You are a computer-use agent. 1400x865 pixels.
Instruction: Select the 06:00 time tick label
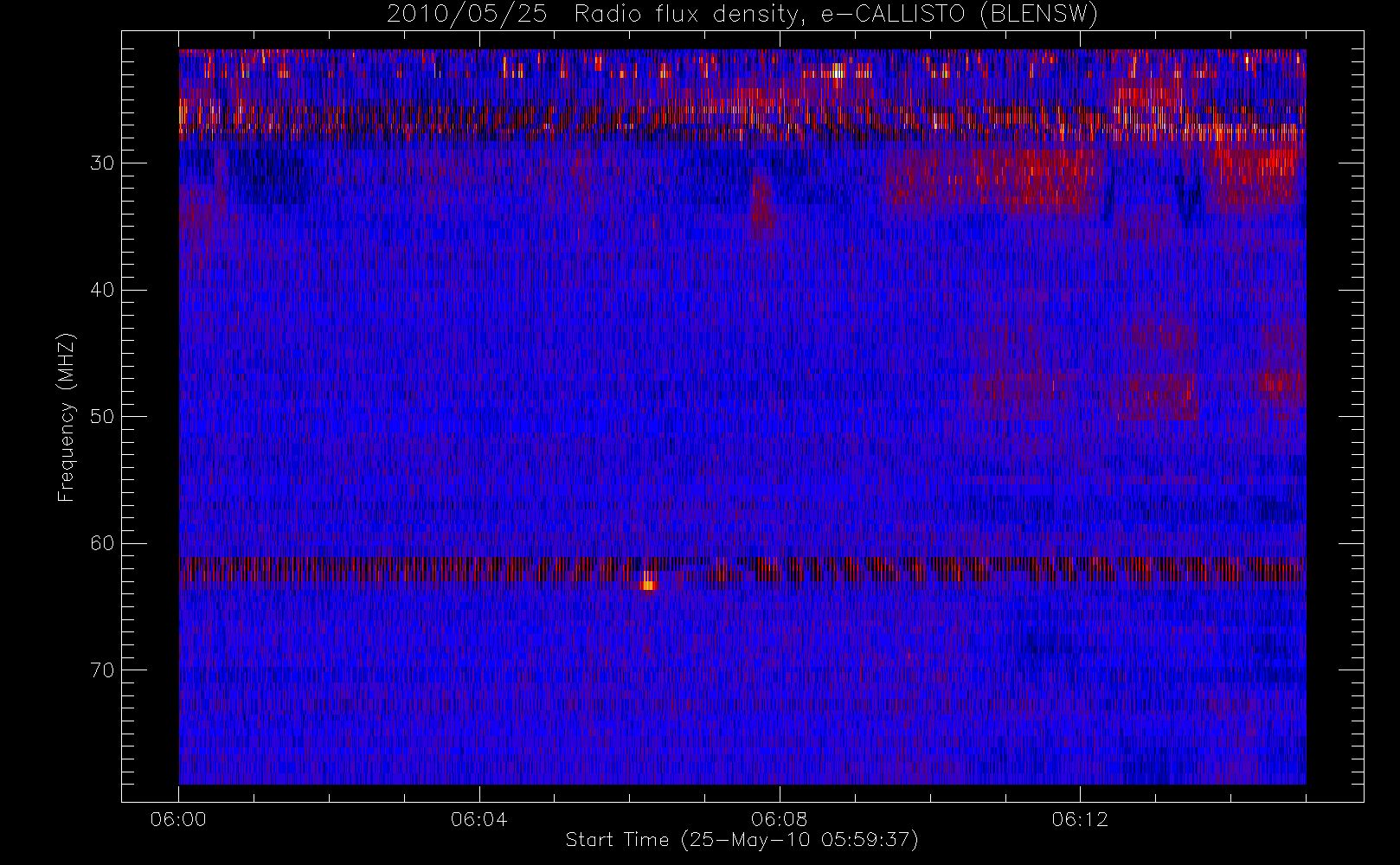pos(178,819)
